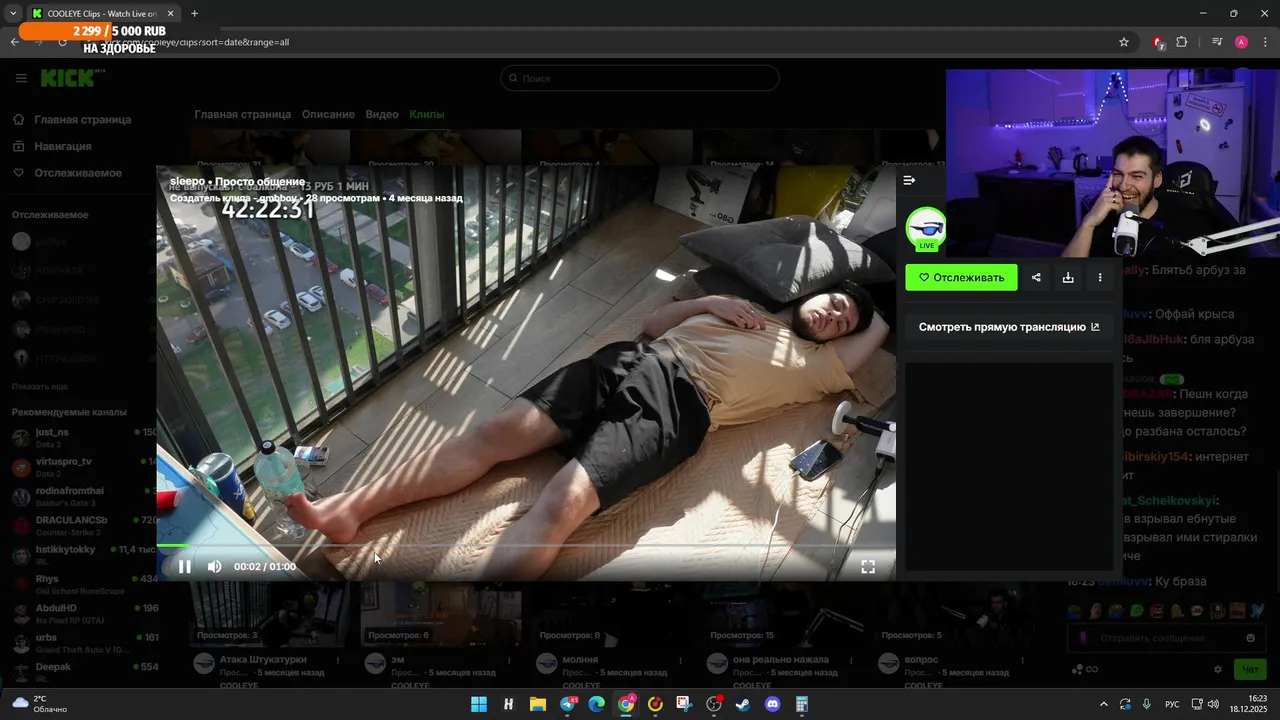Open the clip titled молния
Viewport: 1280px width, 720px height.
(580, 660)
